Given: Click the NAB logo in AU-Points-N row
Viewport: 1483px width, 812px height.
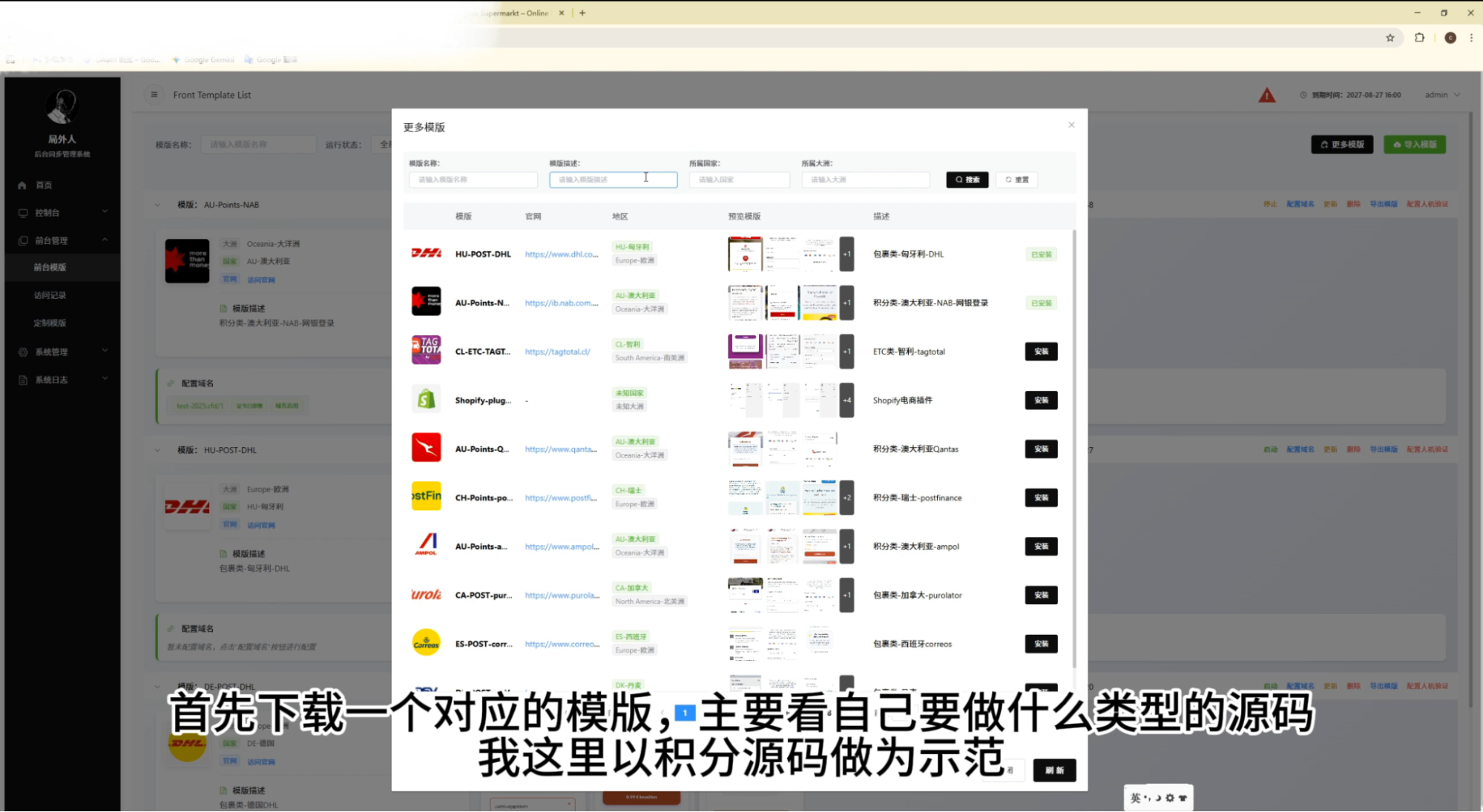Looking at the screenshot, I should (426, 301).
